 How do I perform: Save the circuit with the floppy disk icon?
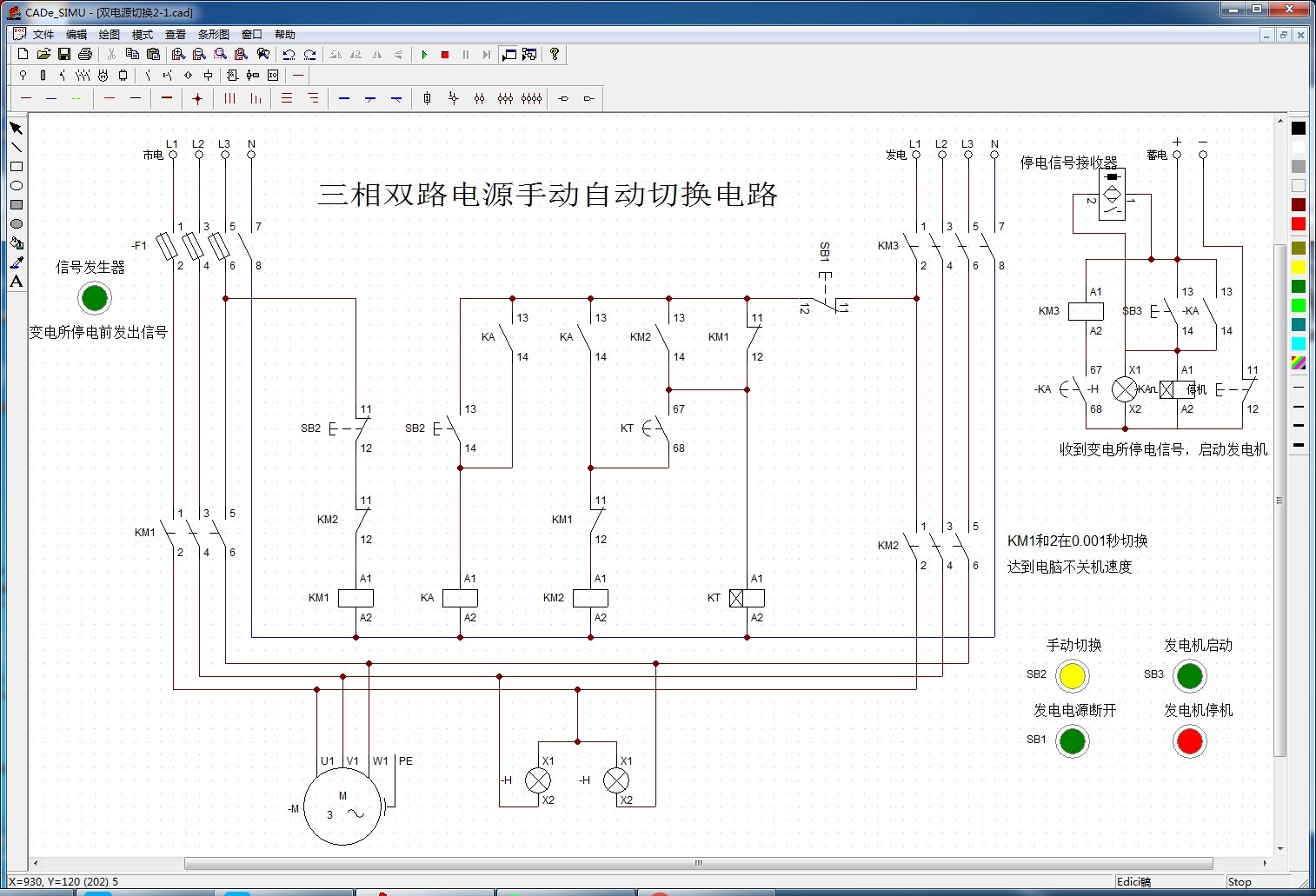click(x=63, y=54)
